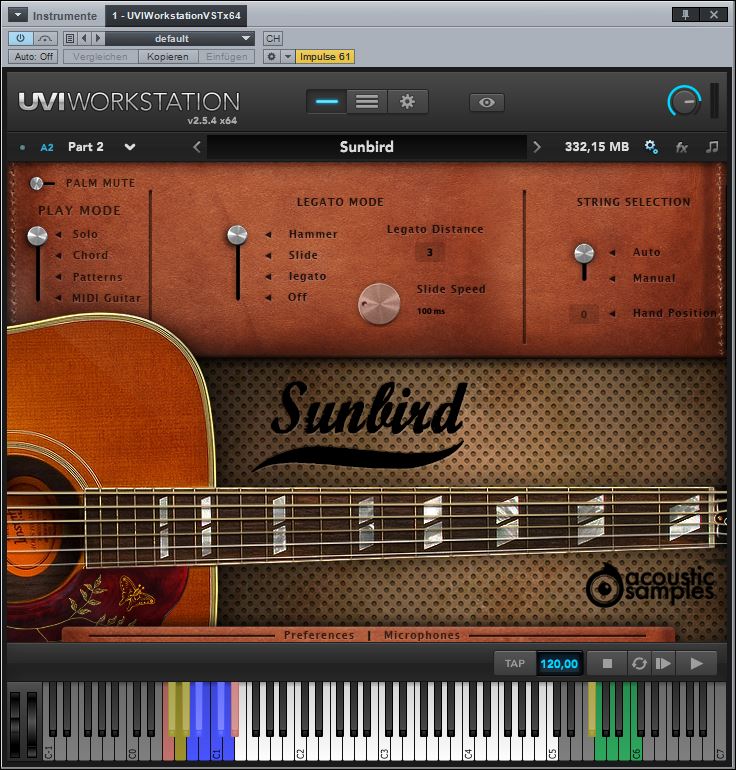Click the Slide Speed knob
Viewport: 736px width, 770px height.
click(x=379, y=304)
